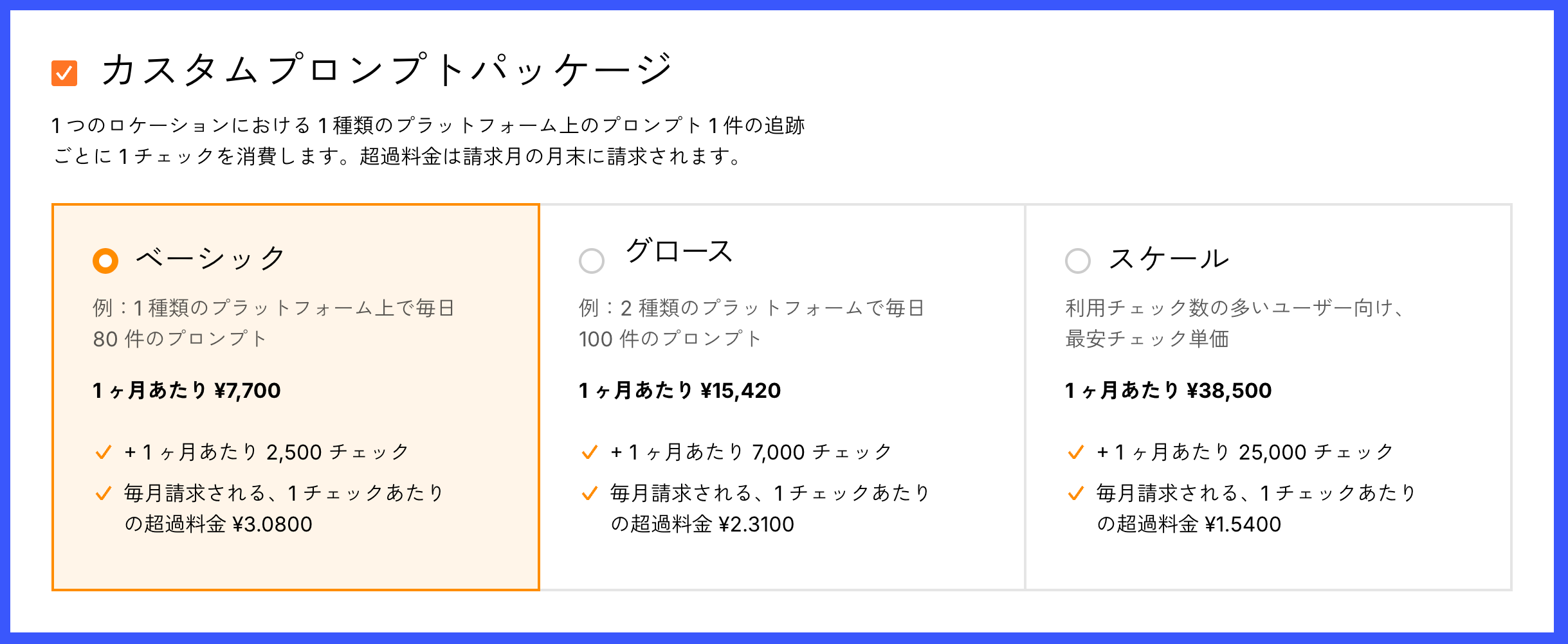The width and height of the screenshot is (1568, 644).
Task: Select the ベーシック radio button
Action: (x=105, y=261)
